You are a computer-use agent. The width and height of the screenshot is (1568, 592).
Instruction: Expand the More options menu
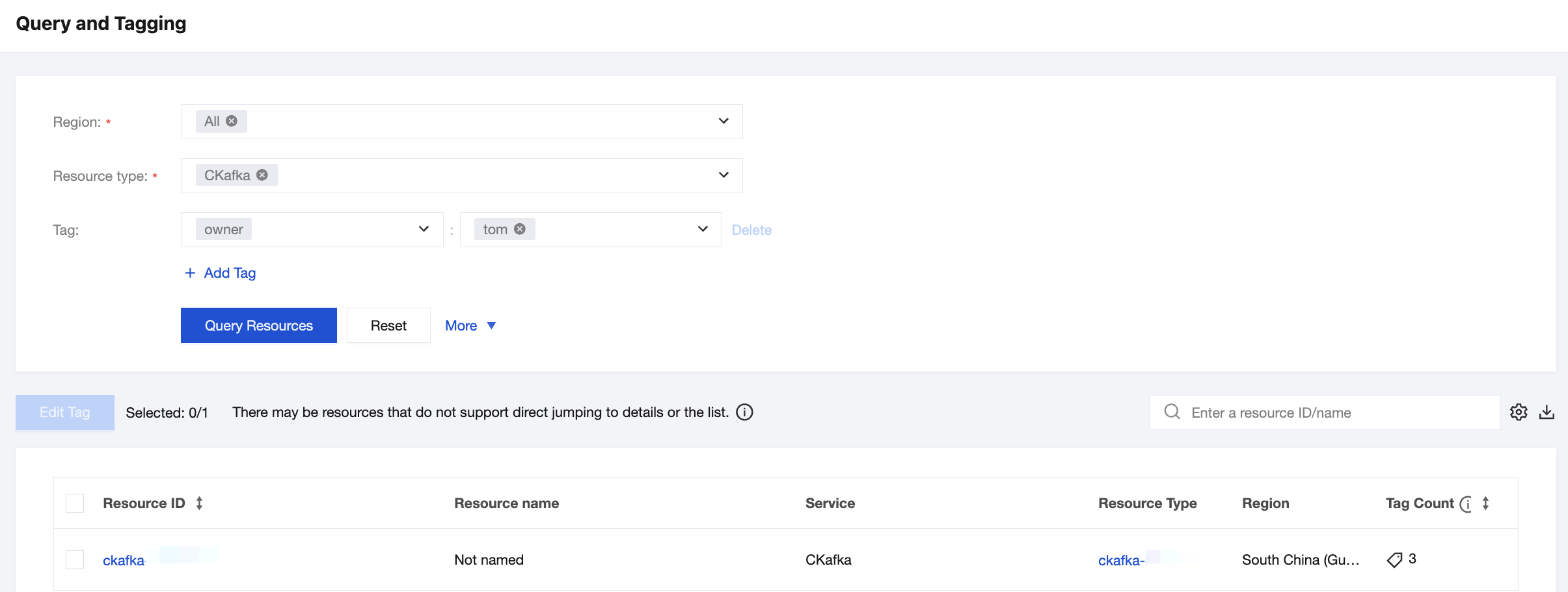click(x=470, y=325)
